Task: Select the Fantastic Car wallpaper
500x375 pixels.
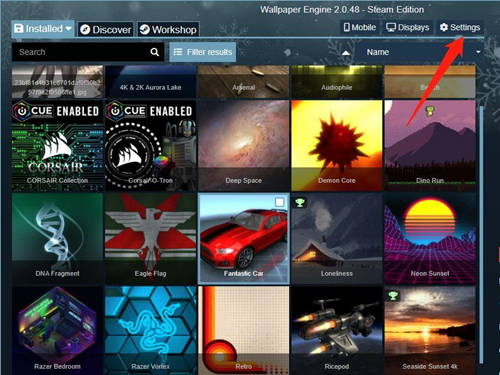Action: point(244,239)
